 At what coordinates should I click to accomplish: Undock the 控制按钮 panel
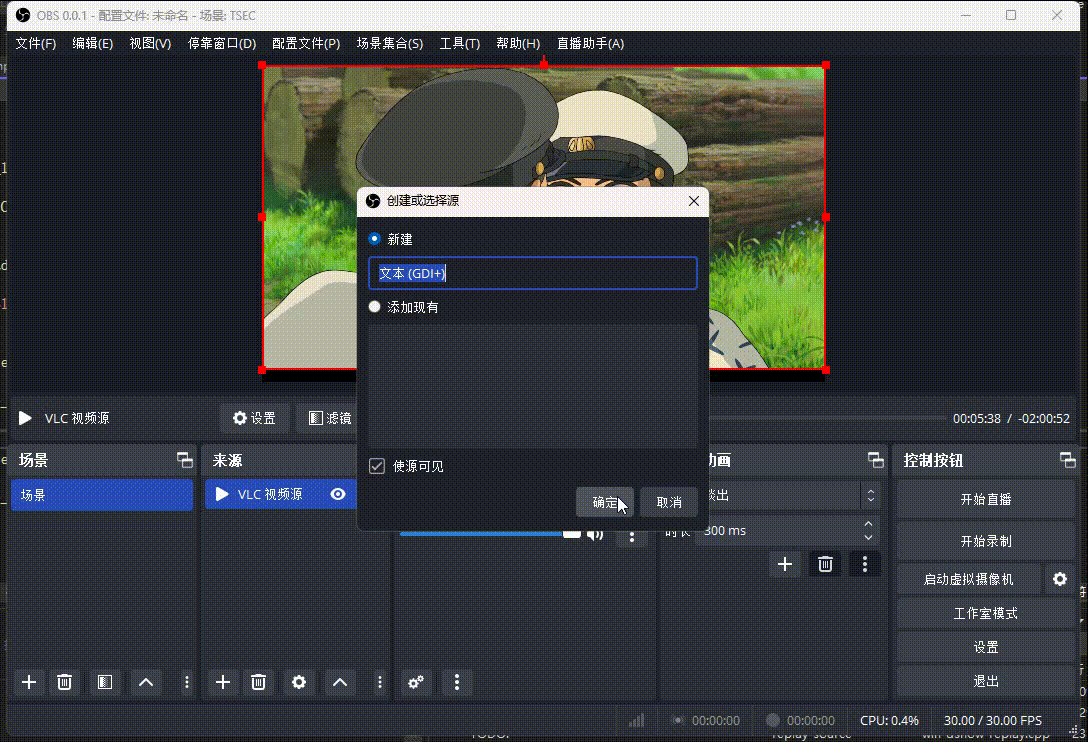click(x=1067, y=459)
